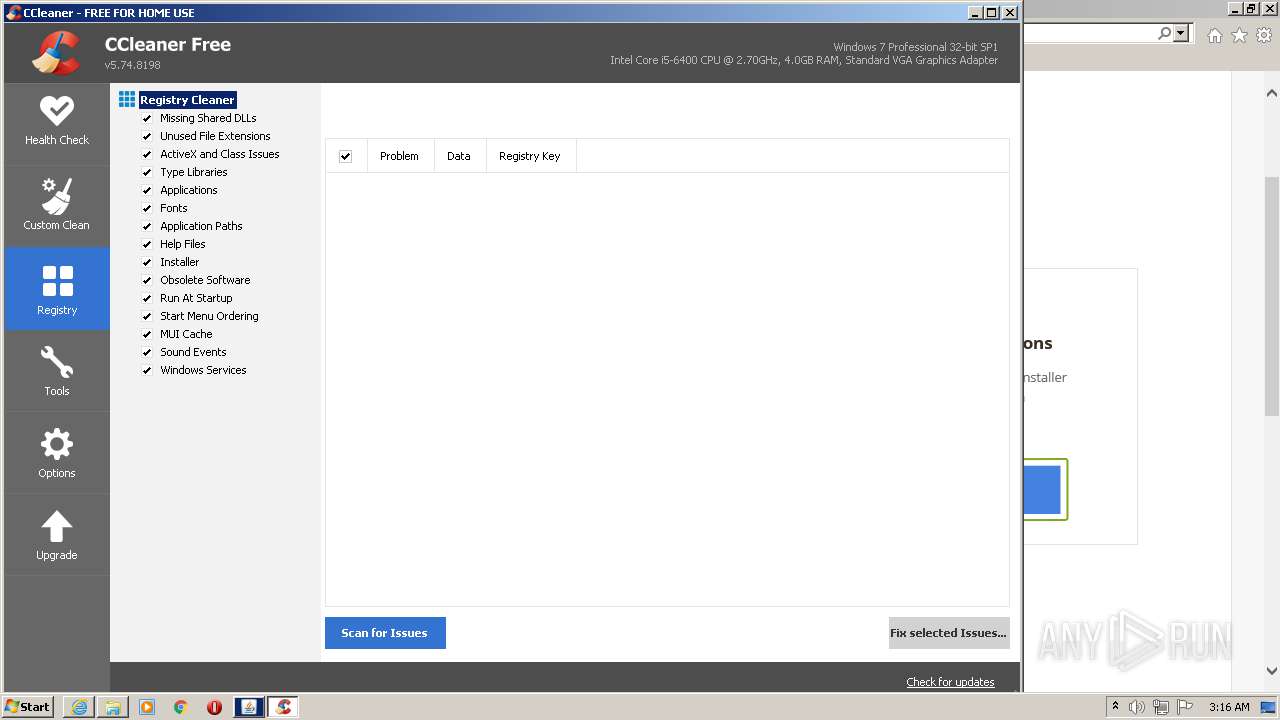Image resolution: width=1280 pixels, height=720 pixels.
Task: Switch to the Java taskbar window
Action: point(249,707)
